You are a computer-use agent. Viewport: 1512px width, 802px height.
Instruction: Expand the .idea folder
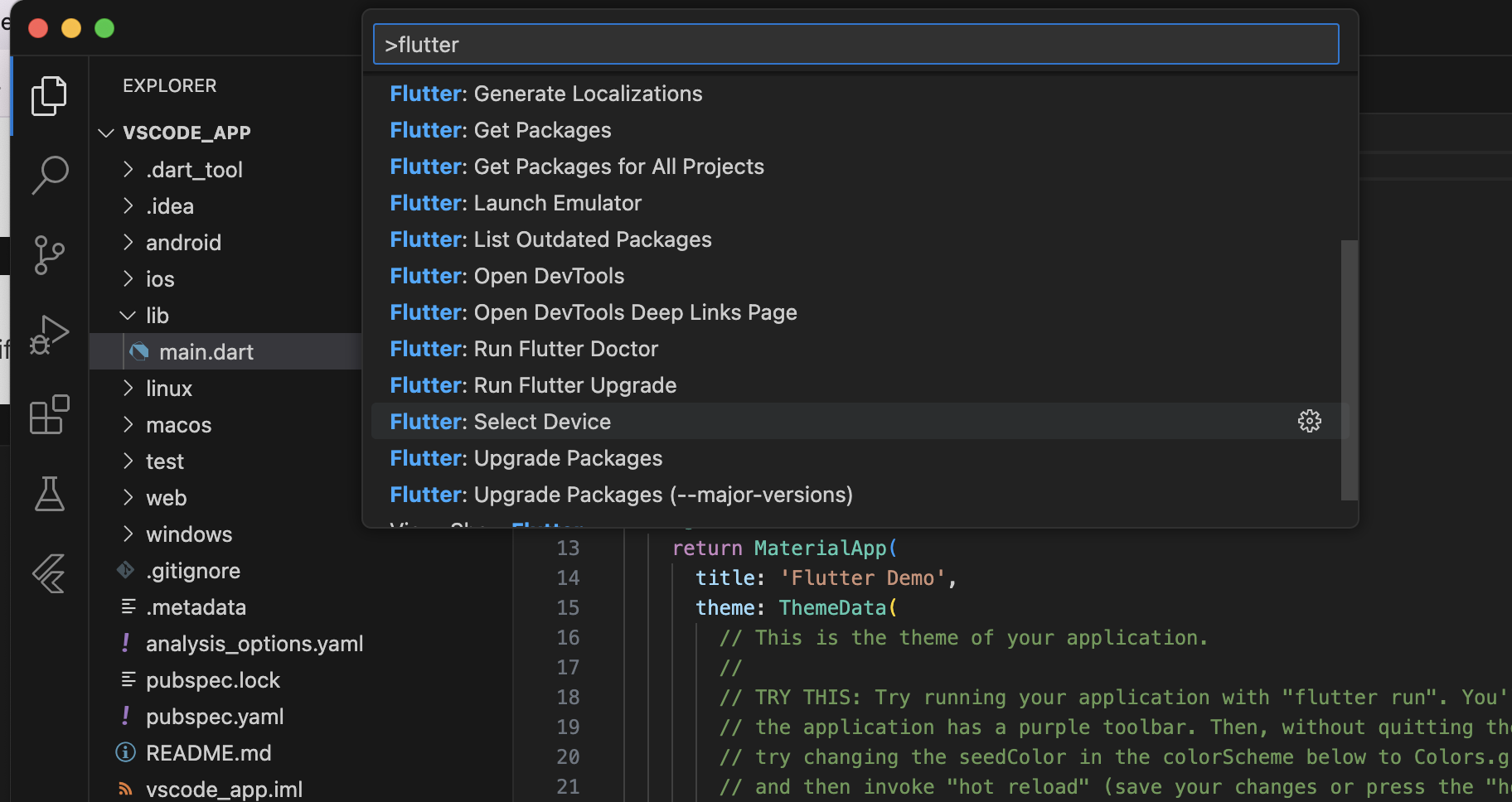(x=128, y=205)
